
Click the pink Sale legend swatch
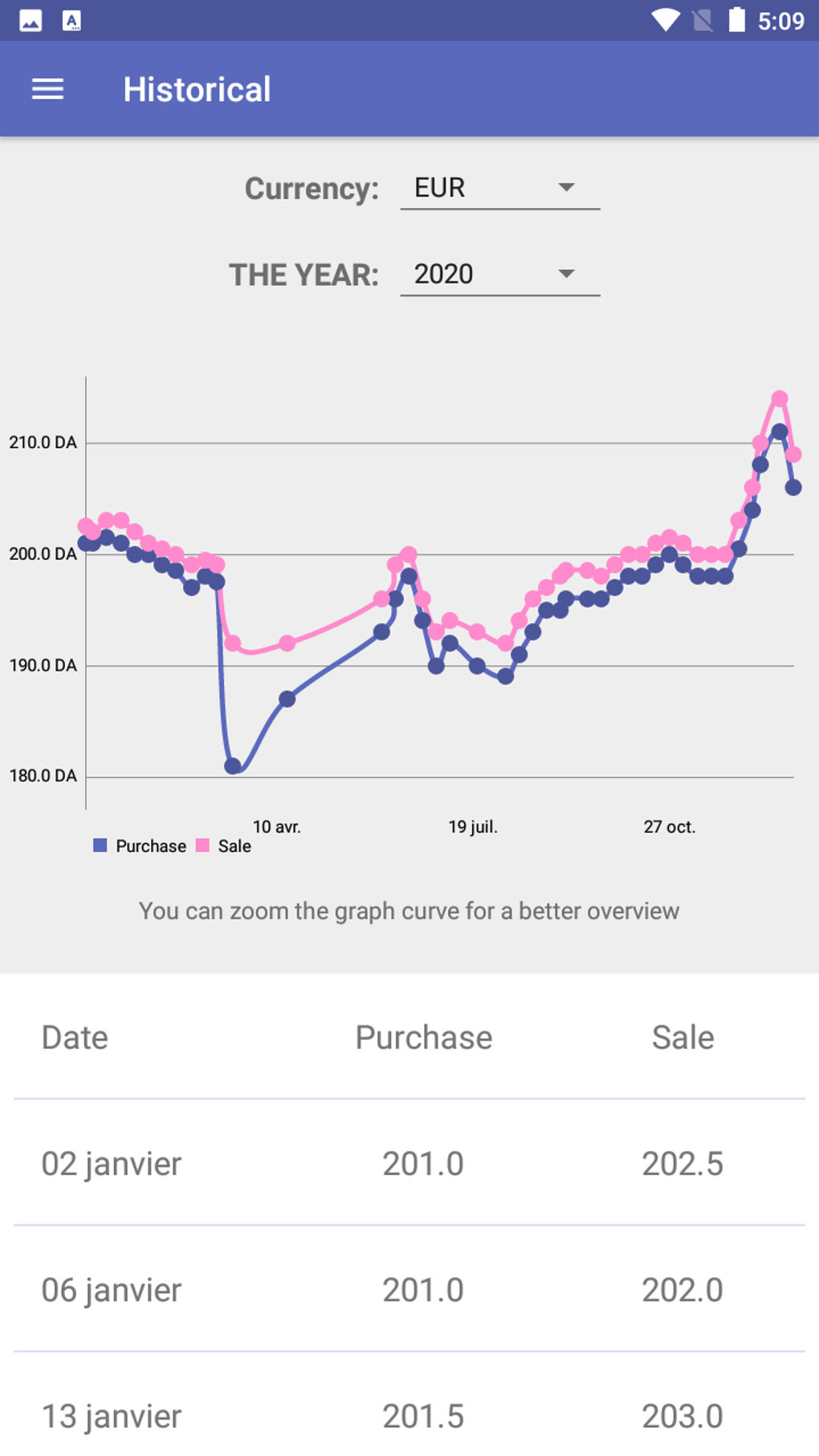pos(202,846)
